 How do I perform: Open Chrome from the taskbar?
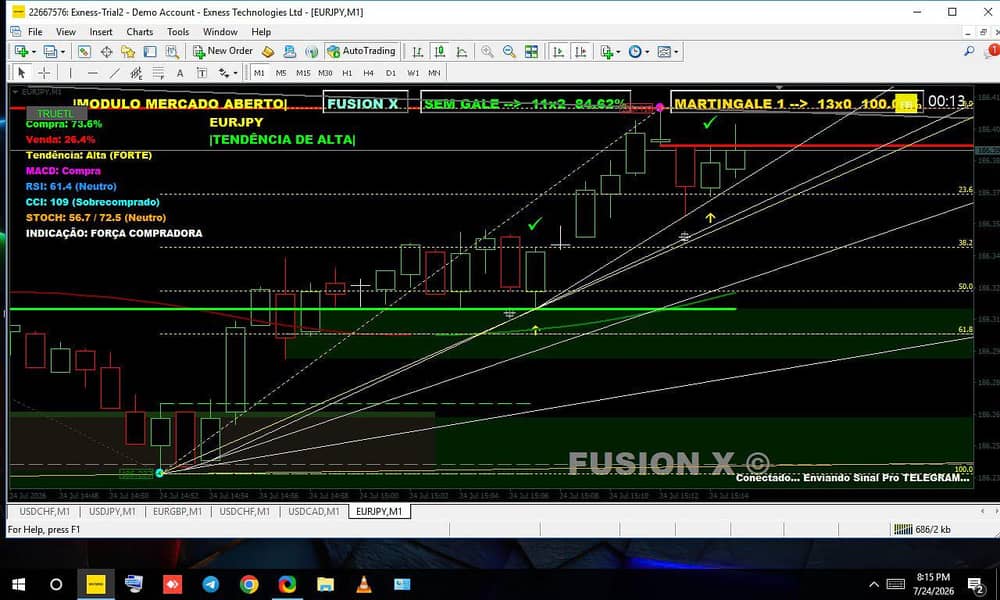click(x=249, y=584)
